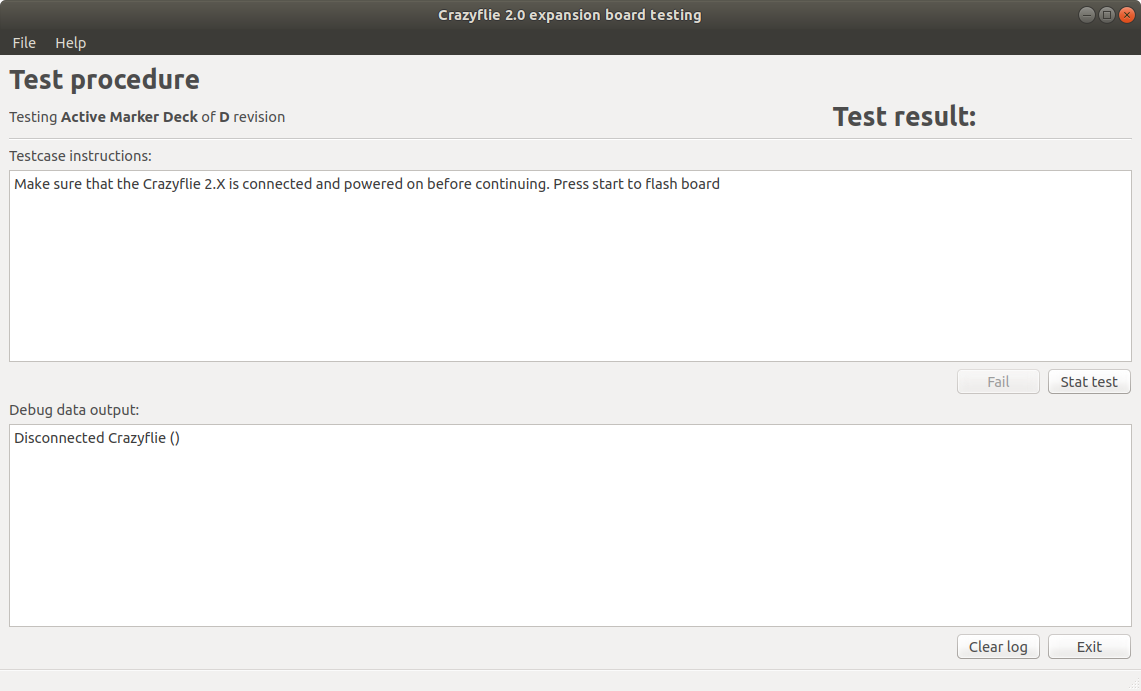Select the Disconnected Crazyflie log line

tap(97, 438)
